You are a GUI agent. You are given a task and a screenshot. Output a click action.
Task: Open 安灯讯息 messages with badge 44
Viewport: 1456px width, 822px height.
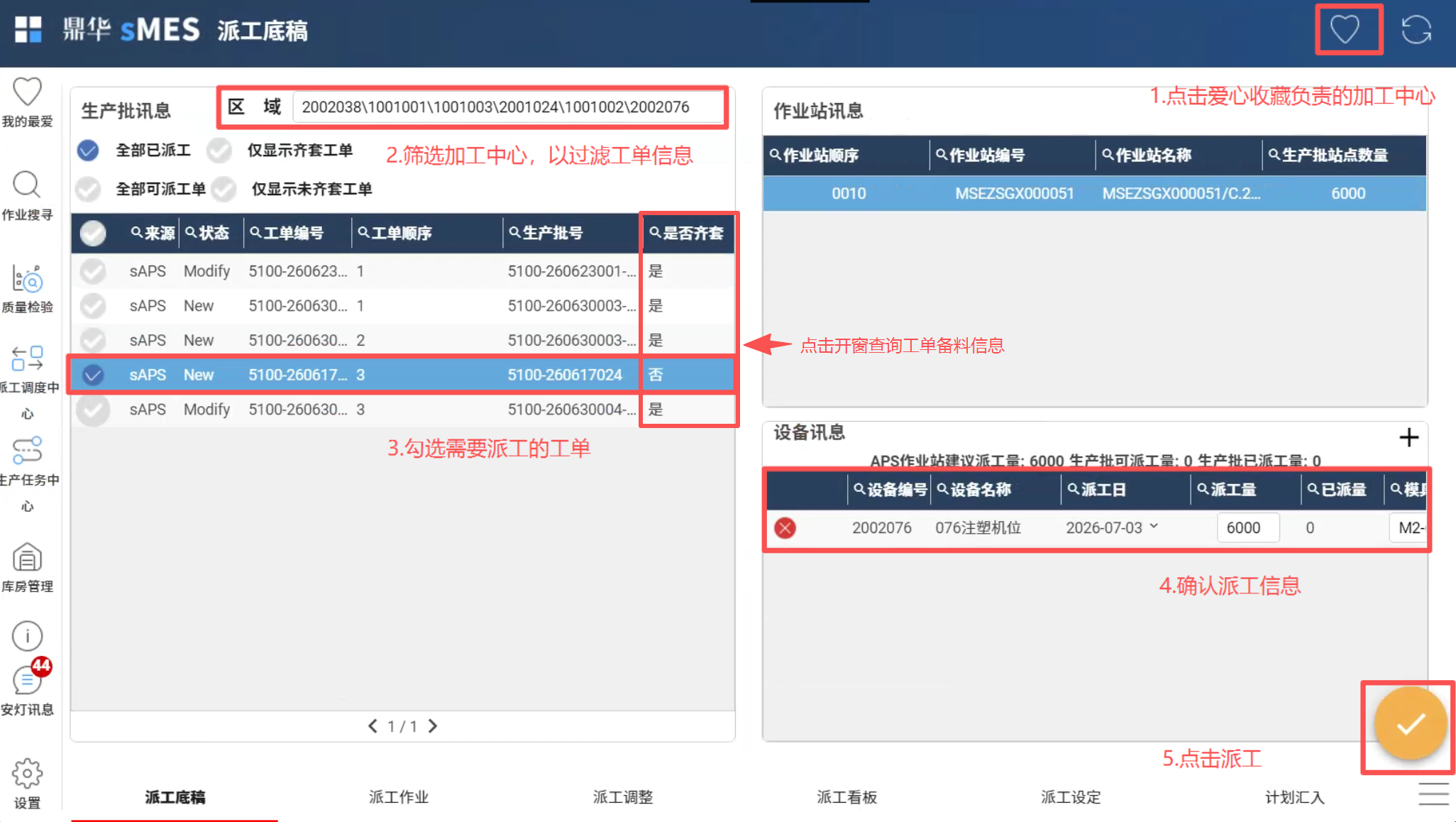pyautogui.click(x=27, y=687)
